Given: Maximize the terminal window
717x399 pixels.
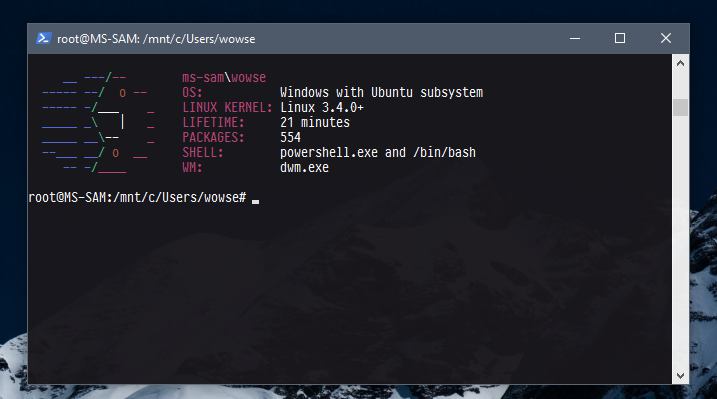Looking at the screenshot, I should coord(620,38).
